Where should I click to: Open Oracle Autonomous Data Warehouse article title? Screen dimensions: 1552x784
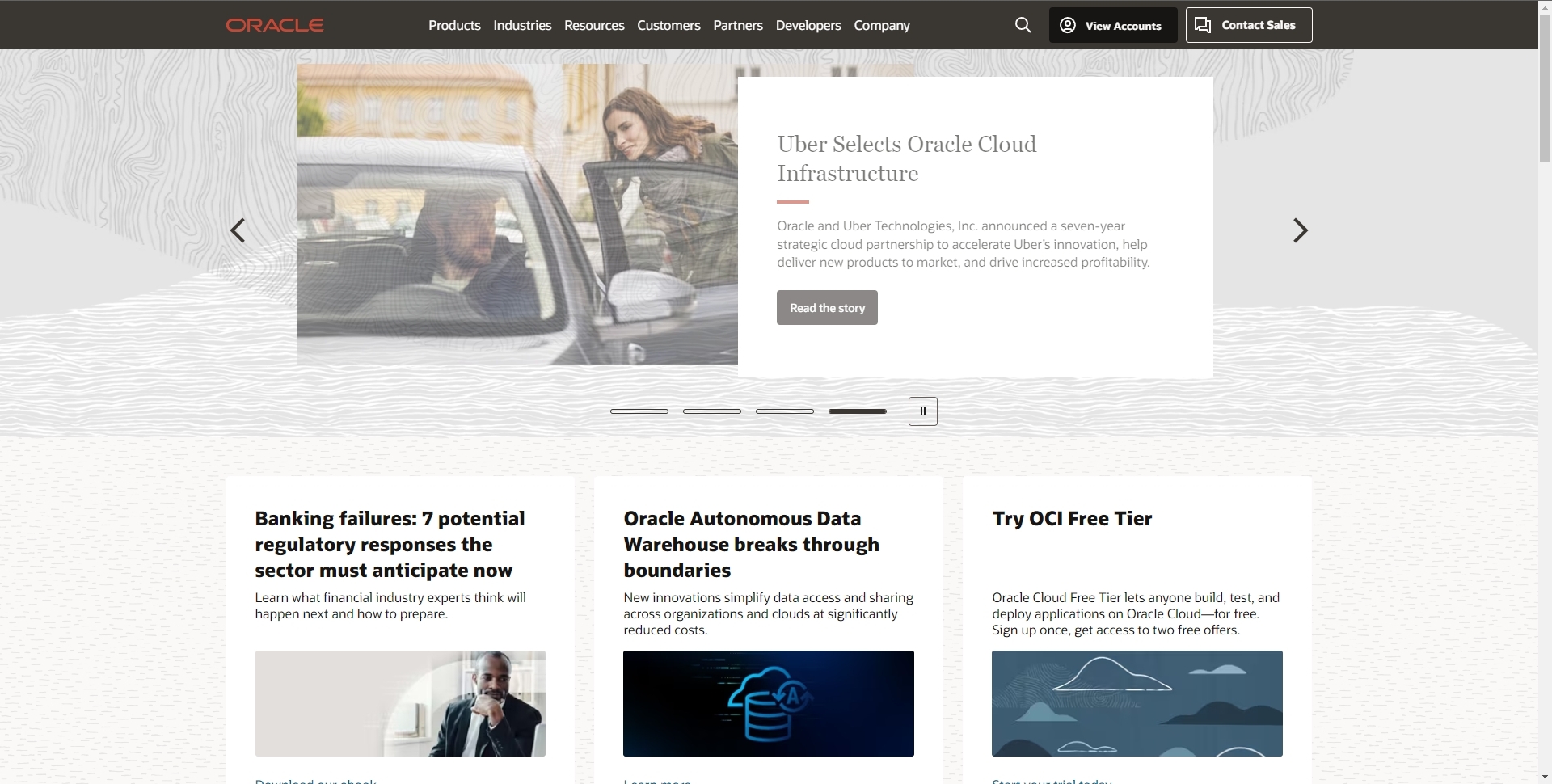tap(752, 544)
